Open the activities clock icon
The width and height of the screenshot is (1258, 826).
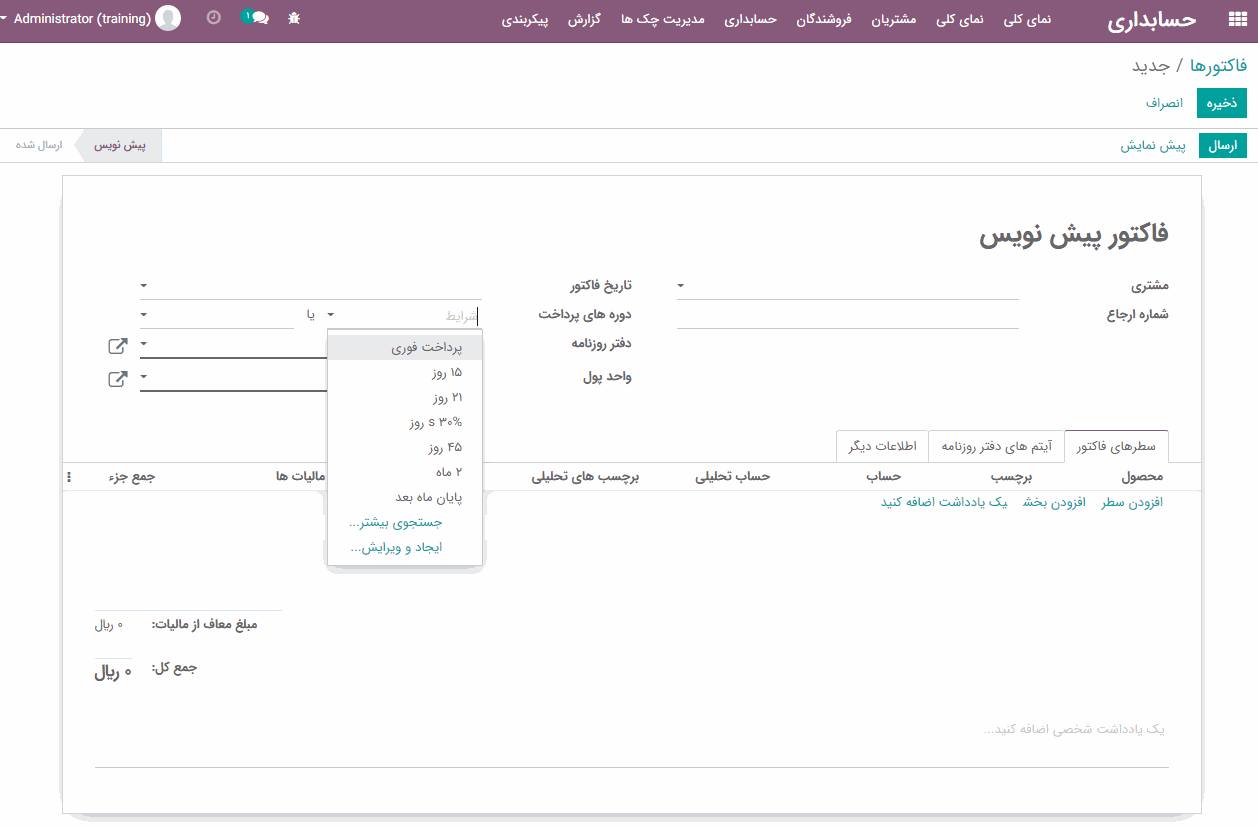[213, 18]
